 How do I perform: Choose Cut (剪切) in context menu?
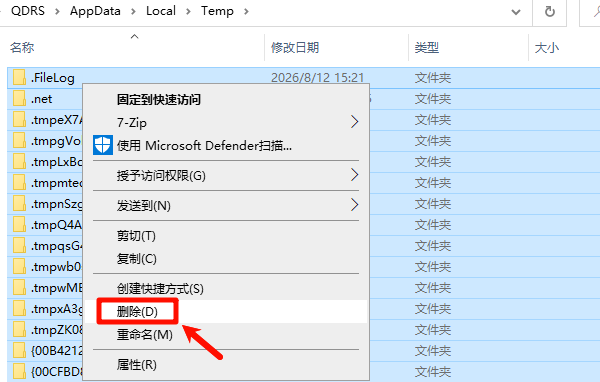[x=226, y=236]
